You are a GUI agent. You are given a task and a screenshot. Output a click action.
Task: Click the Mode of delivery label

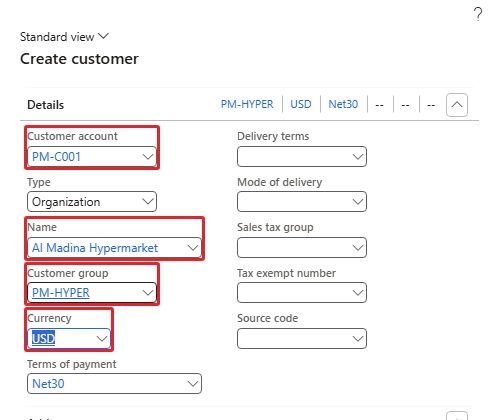coord(280,182)
